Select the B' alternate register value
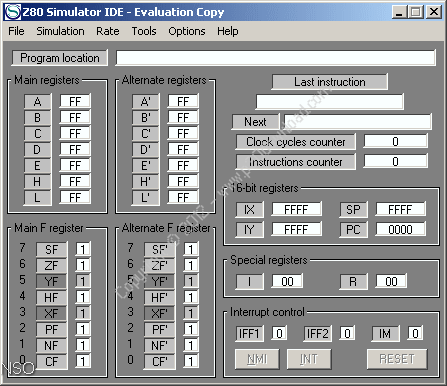 pyautogui.click(x=183, y=117)
